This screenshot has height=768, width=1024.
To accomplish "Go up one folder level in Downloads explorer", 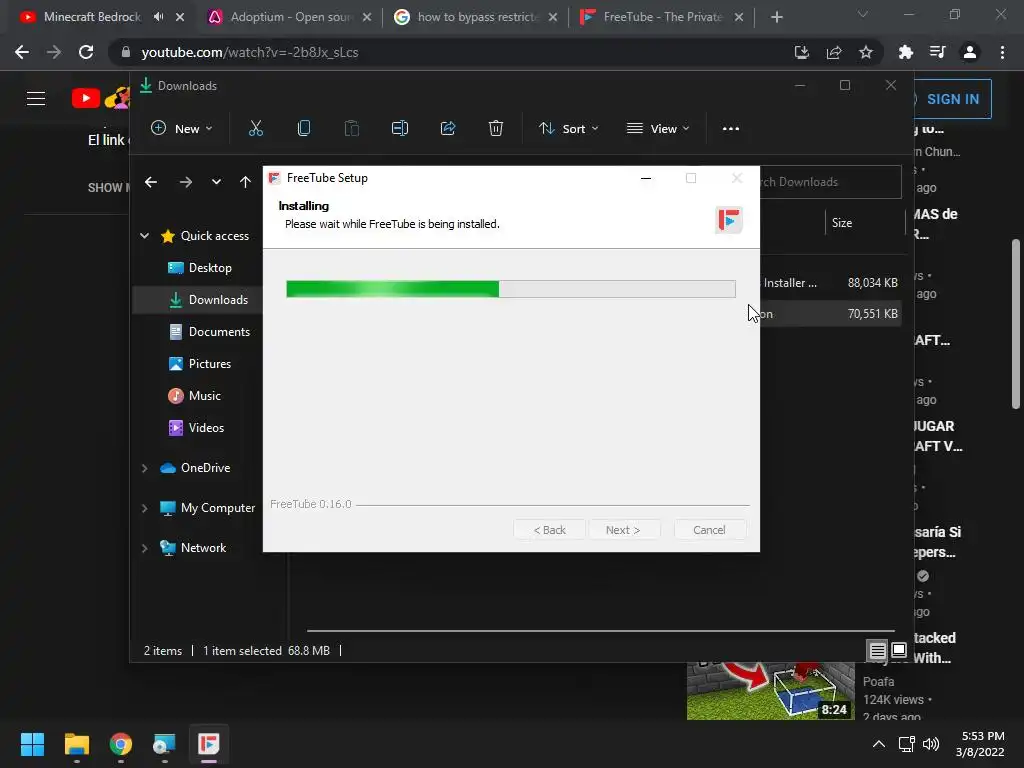I will [x=245, y=182].
